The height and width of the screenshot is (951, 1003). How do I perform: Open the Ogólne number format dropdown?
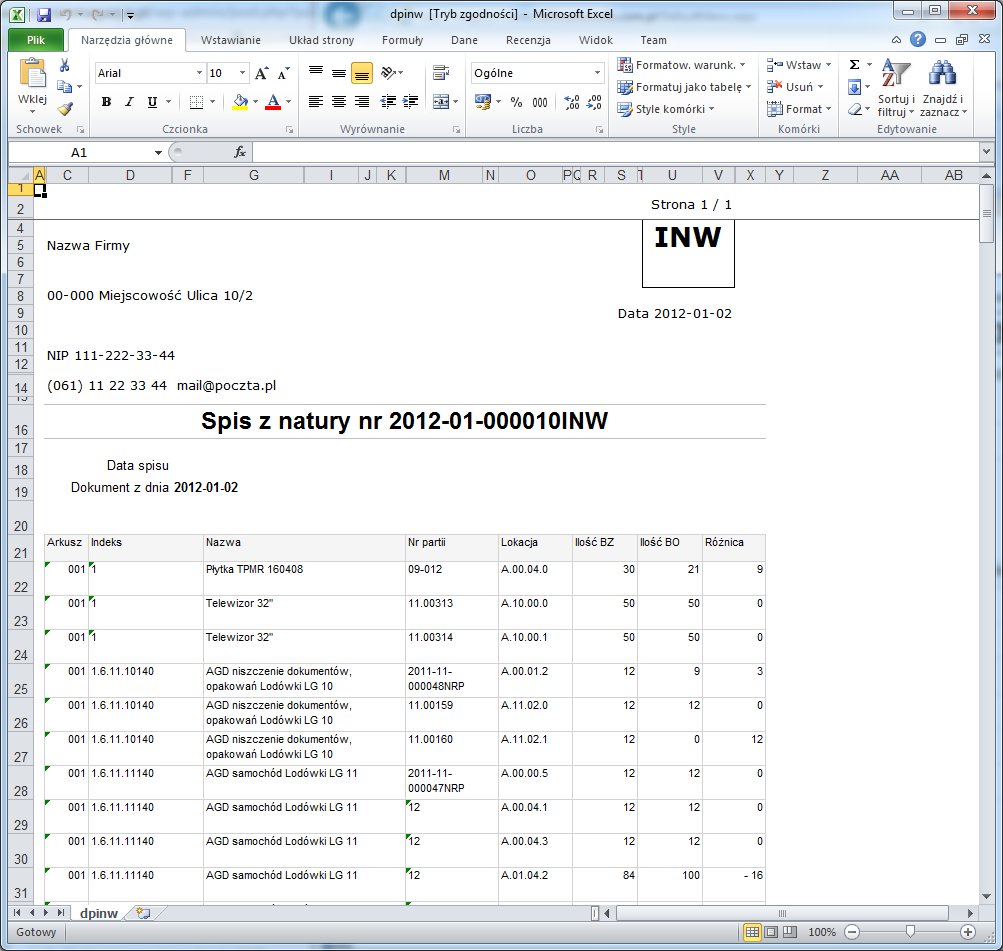(x=598, y=73)
